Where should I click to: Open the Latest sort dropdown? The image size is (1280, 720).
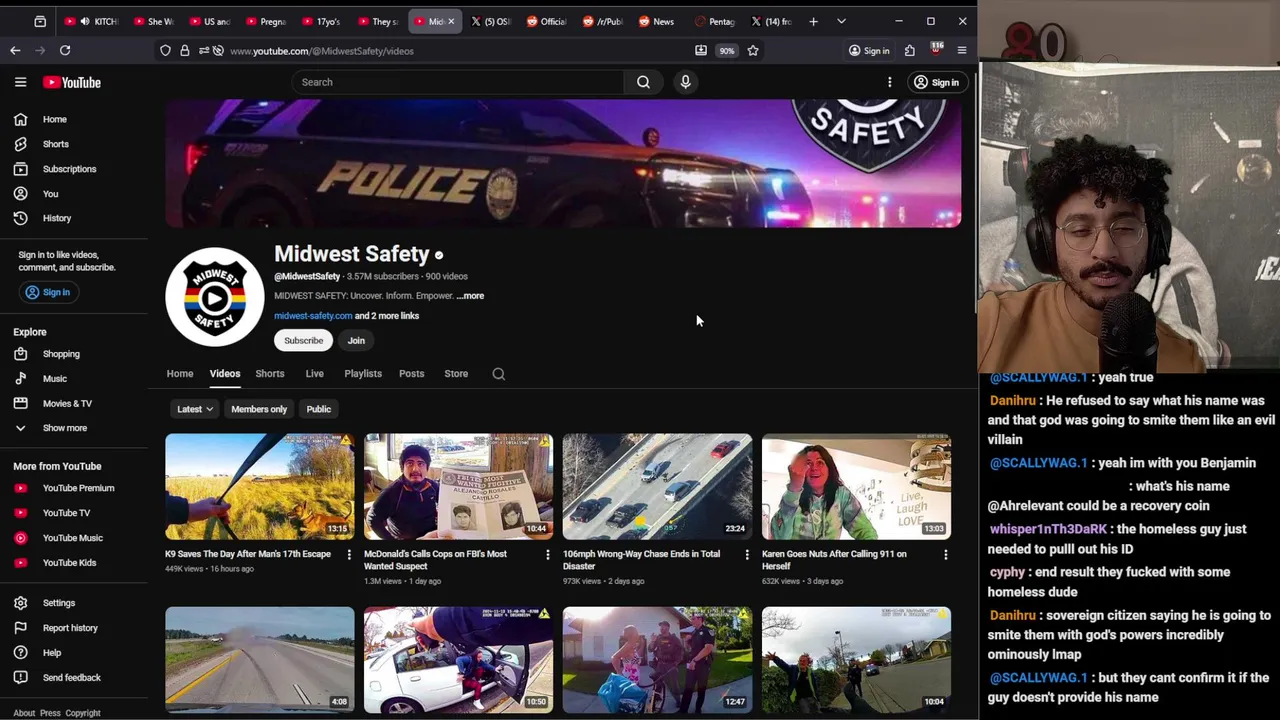[x=194, y=409]
